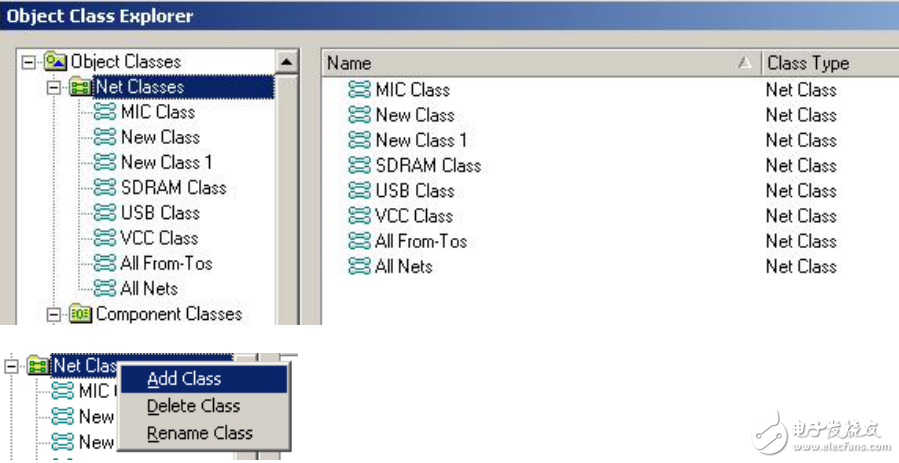899x463 pixels.
Task: Collapse the Net Classes tree node
Action: 54,87
